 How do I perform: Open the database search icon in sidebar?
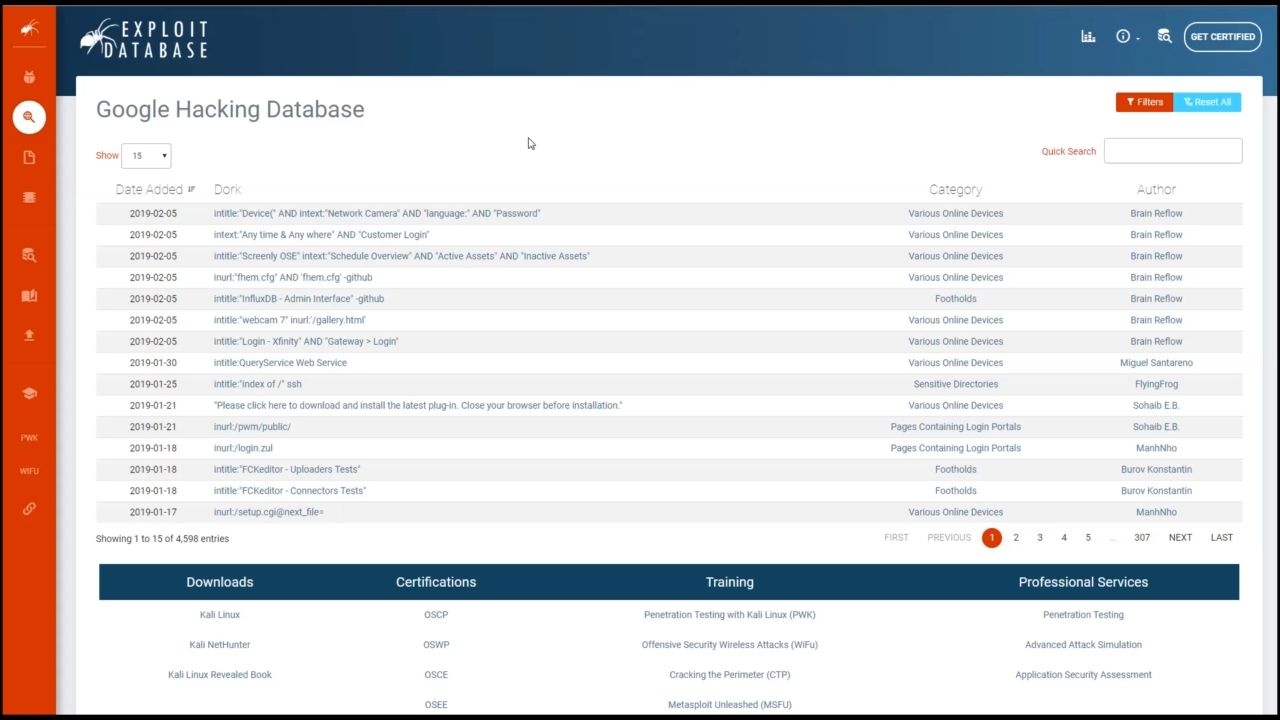(29, 255)
